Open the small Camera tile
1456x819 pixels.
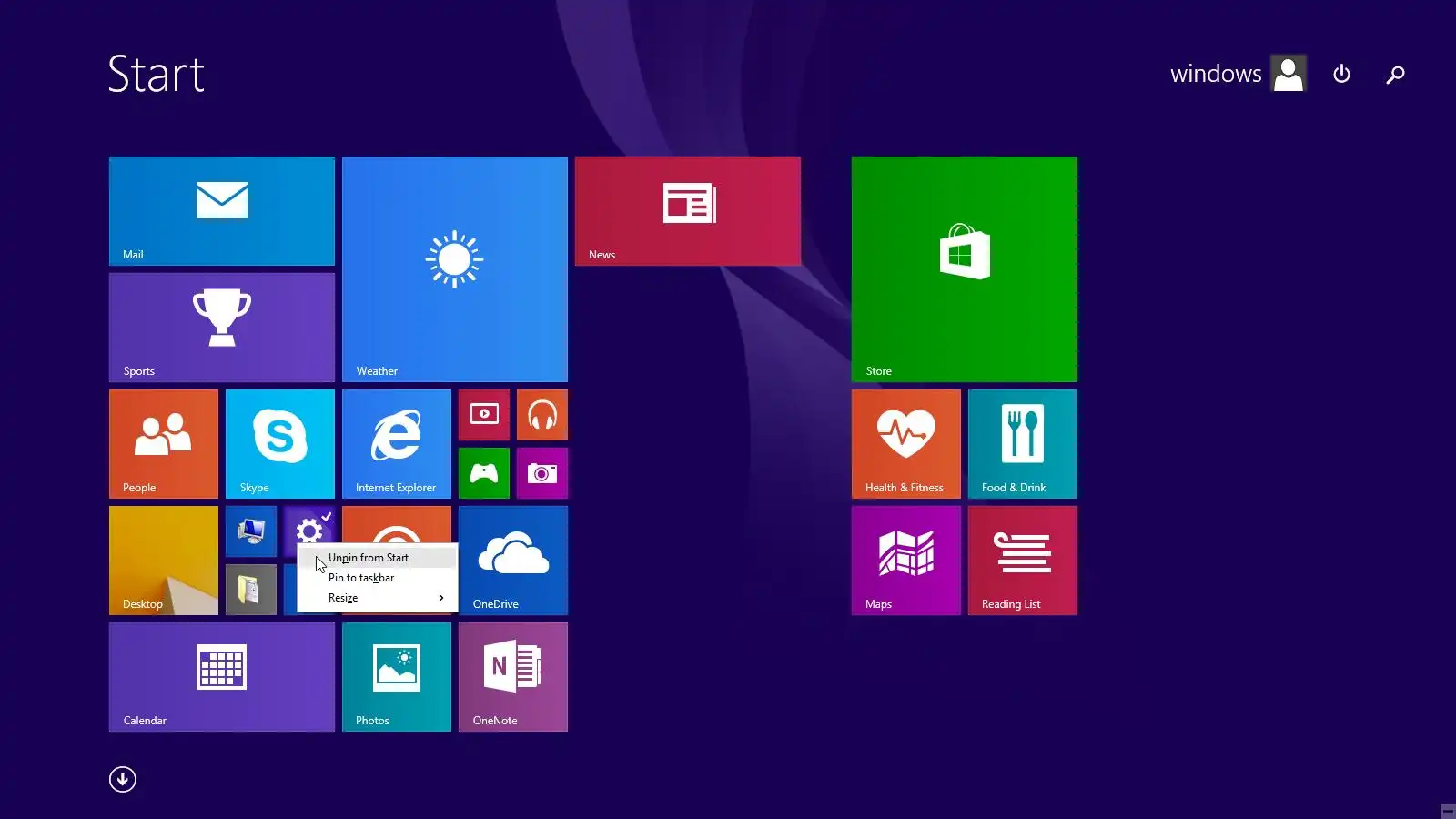tap(542, 473)
